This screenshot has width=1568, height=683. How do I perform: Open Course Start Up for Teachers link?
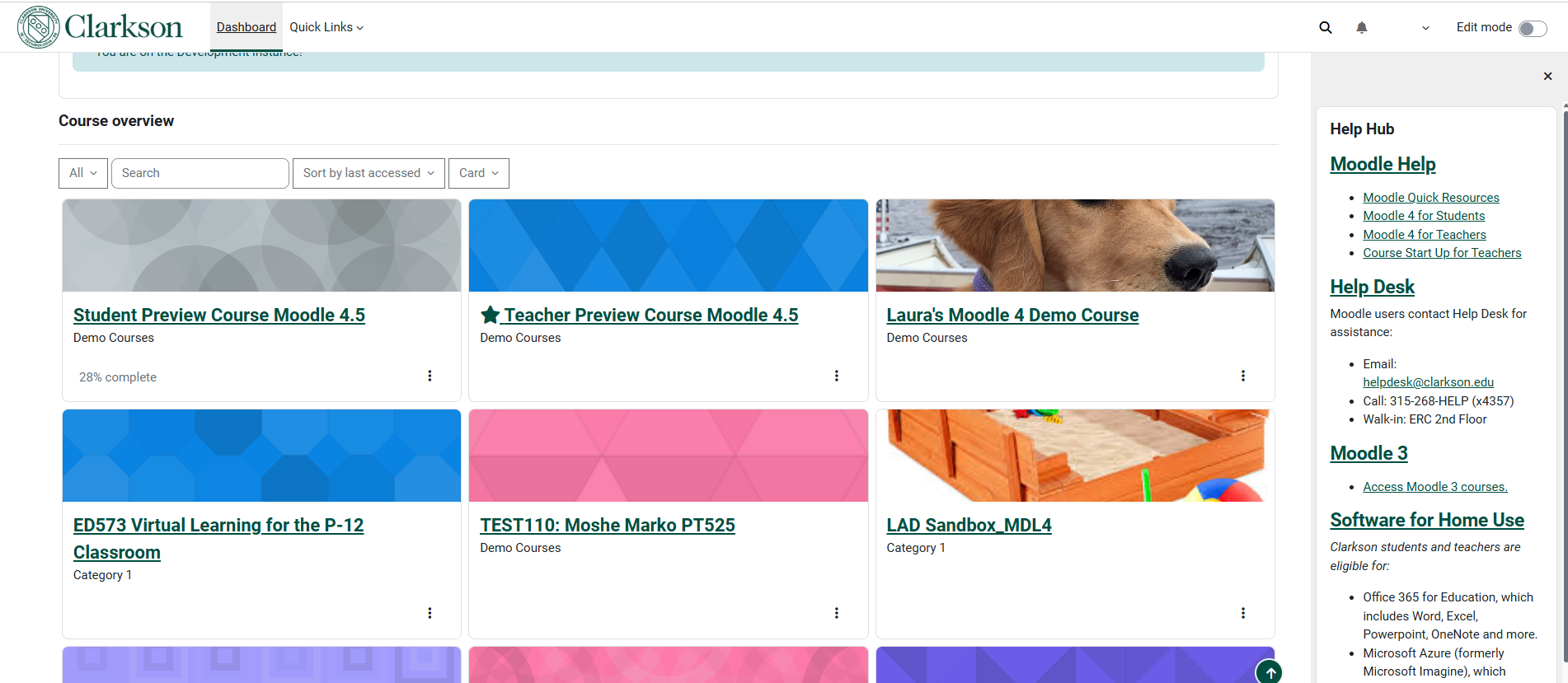(1442, 253)
